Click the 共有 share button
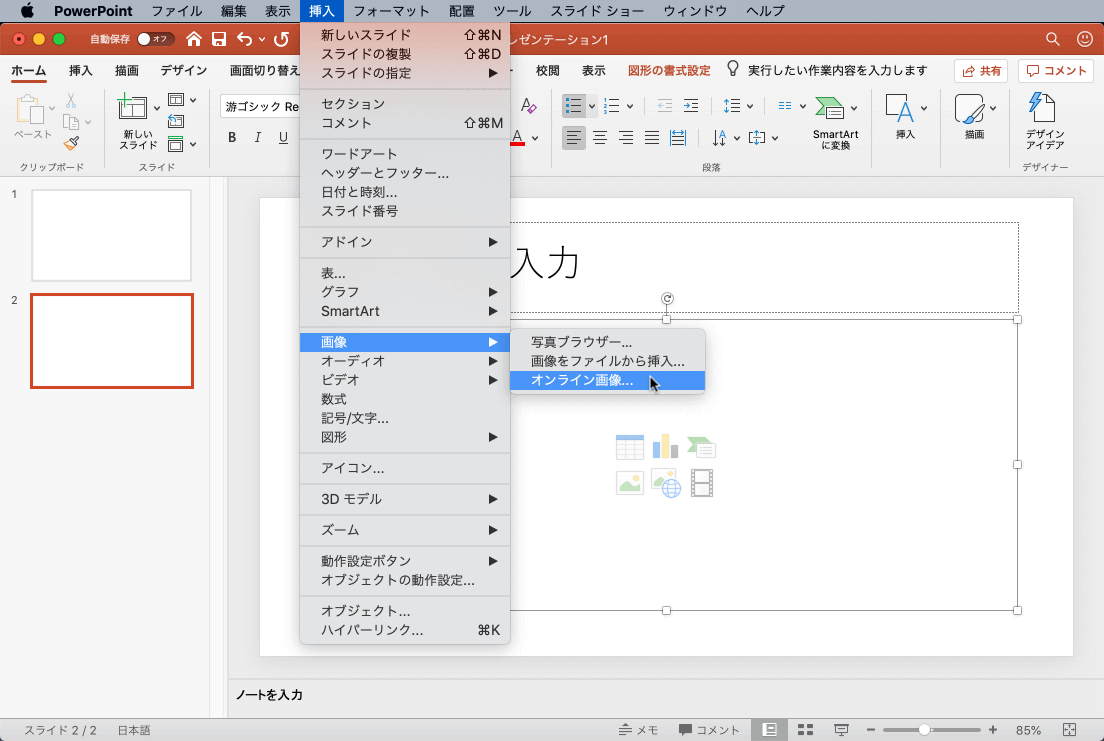This screenshot has height=741, width=1104. pos(981,70)
